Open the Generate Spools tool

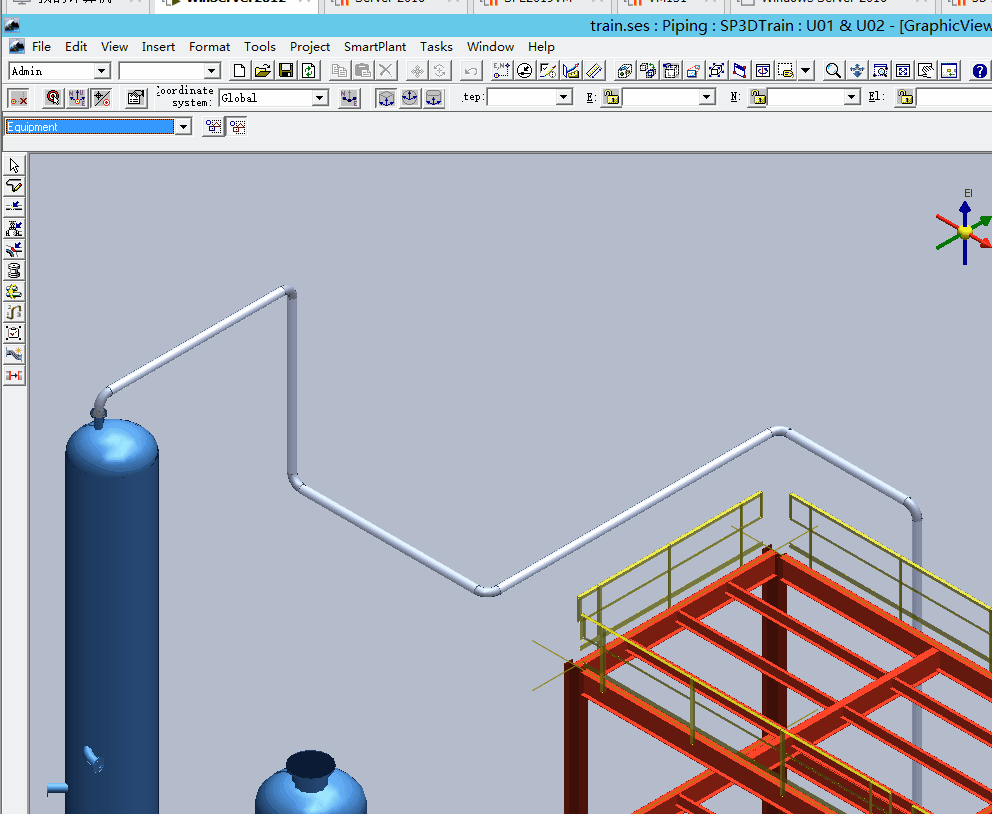click(x=14, y=271)
